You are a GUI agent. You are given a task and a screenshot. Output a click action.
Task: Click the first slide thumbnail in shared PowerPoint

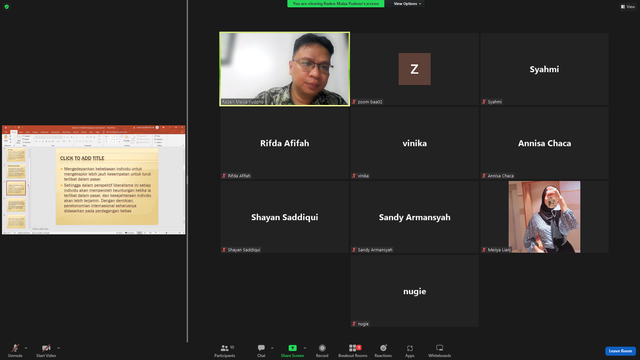16,155
